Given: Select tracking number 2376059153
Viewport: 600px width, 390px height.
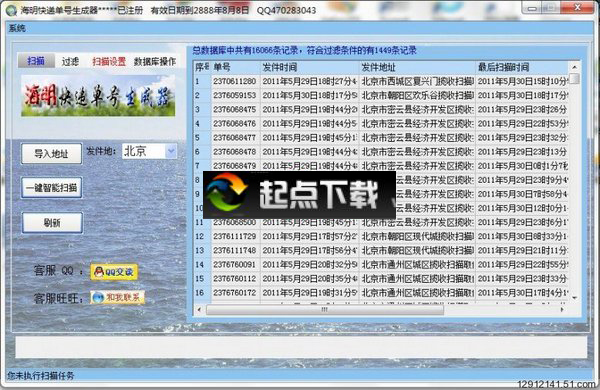Looking at the screenshot, I should coord(235,95).
